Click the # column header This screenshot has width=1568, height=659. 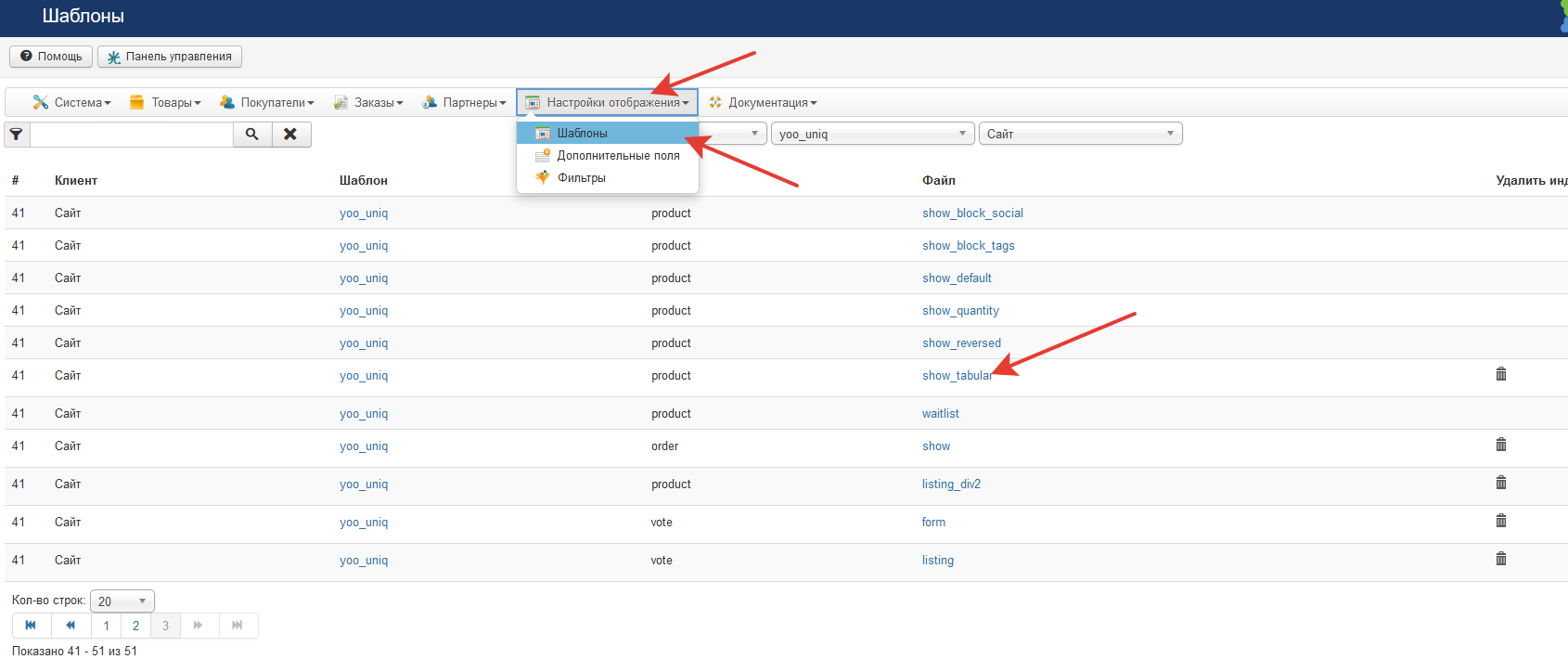point(15,181)
